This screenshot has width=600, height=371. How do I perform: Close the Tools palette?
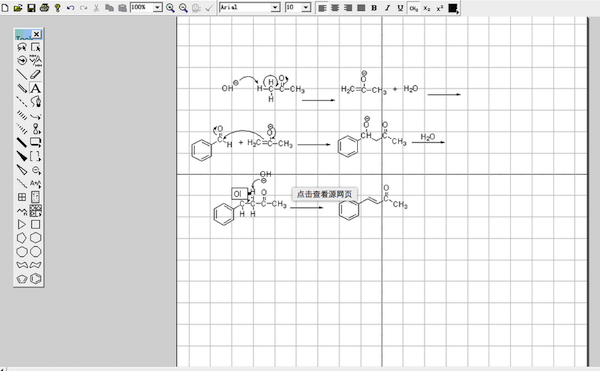pos(36,34)
